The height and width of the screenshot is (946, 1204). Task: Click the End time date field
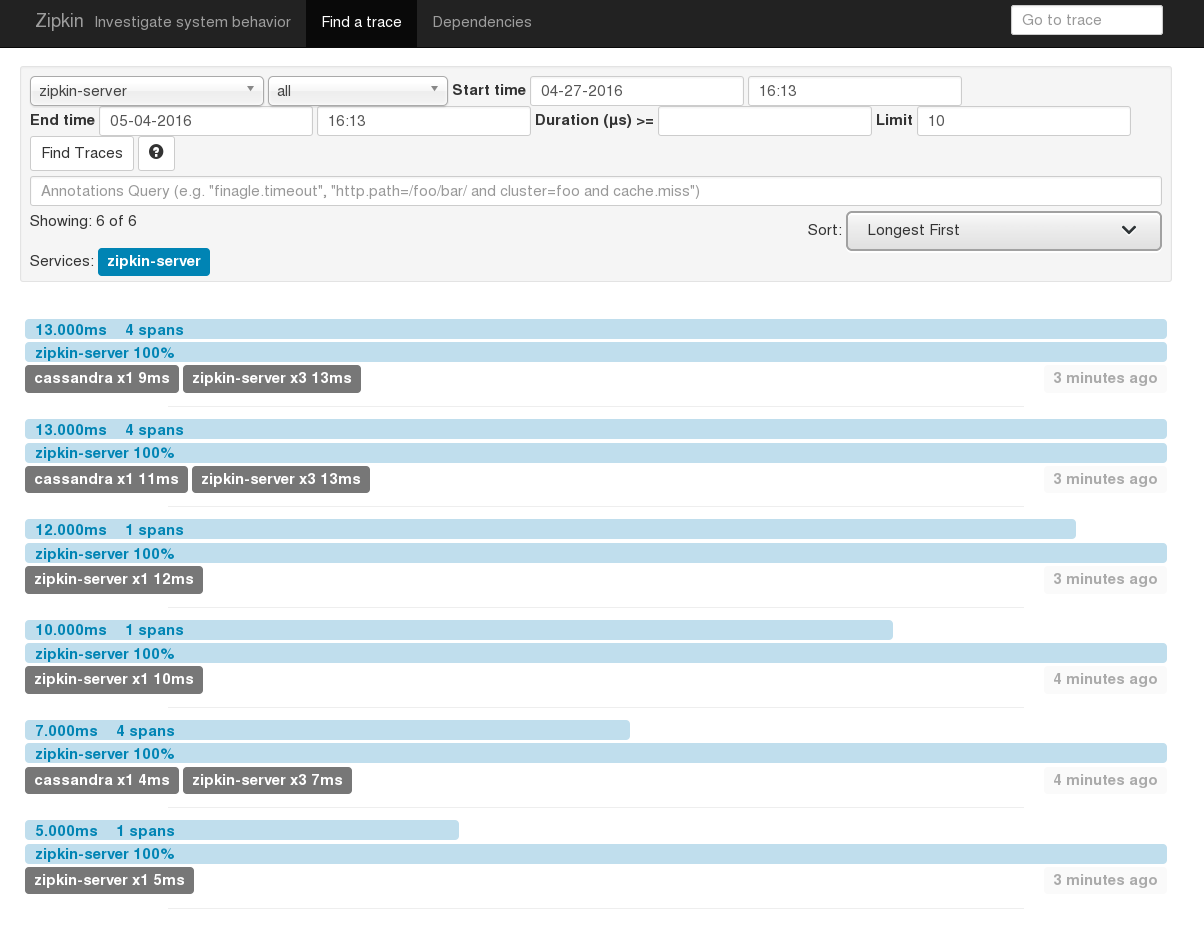tap(205, 120)
